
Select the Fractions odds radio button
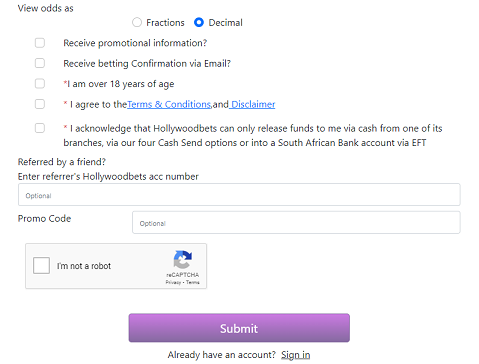137,22
